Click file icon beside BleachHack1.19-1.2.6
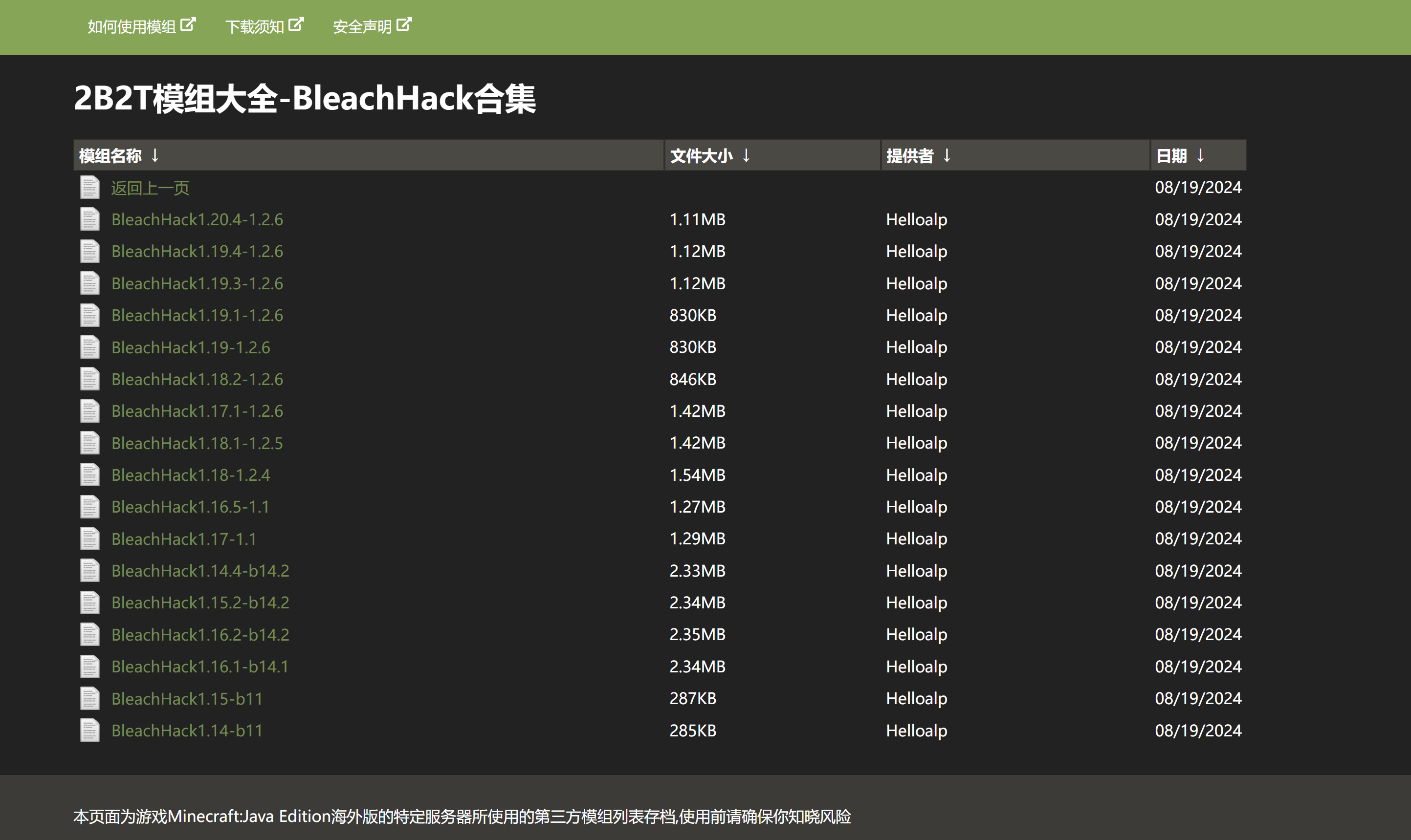The height and width of the screenshot is (840, 1411). 89,347
